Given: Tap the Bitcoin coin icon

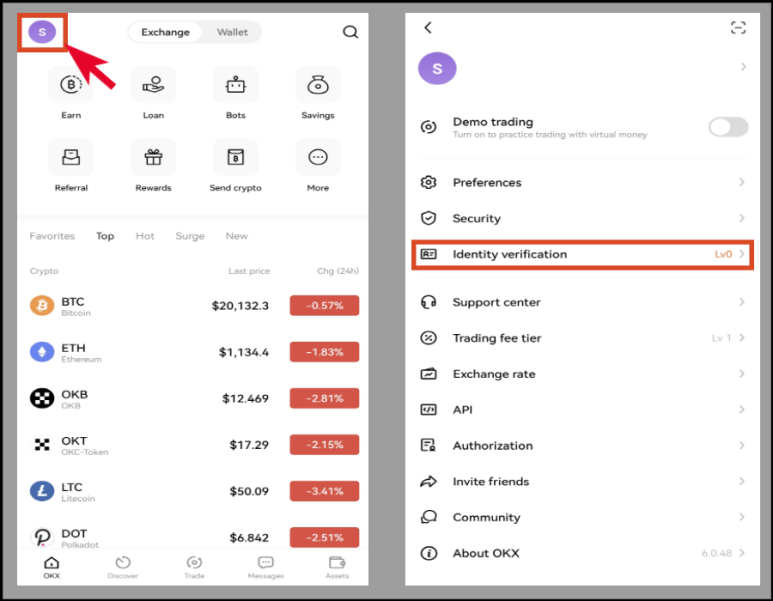Looking at the screenshot, I should pos(42,306).
